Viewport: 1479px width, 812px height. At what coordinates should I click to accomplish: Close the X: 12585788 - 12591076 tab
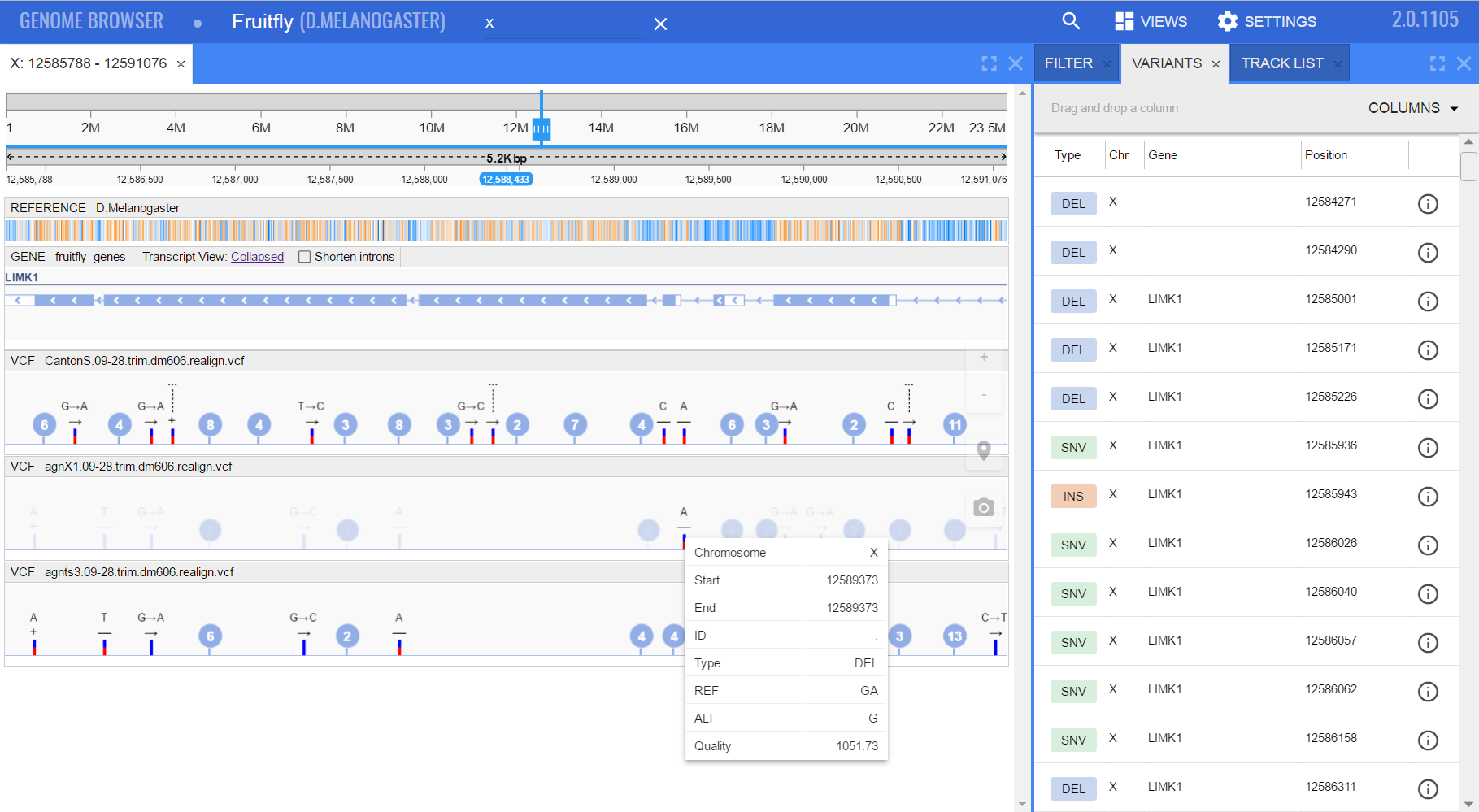click(x=181, y=64)
